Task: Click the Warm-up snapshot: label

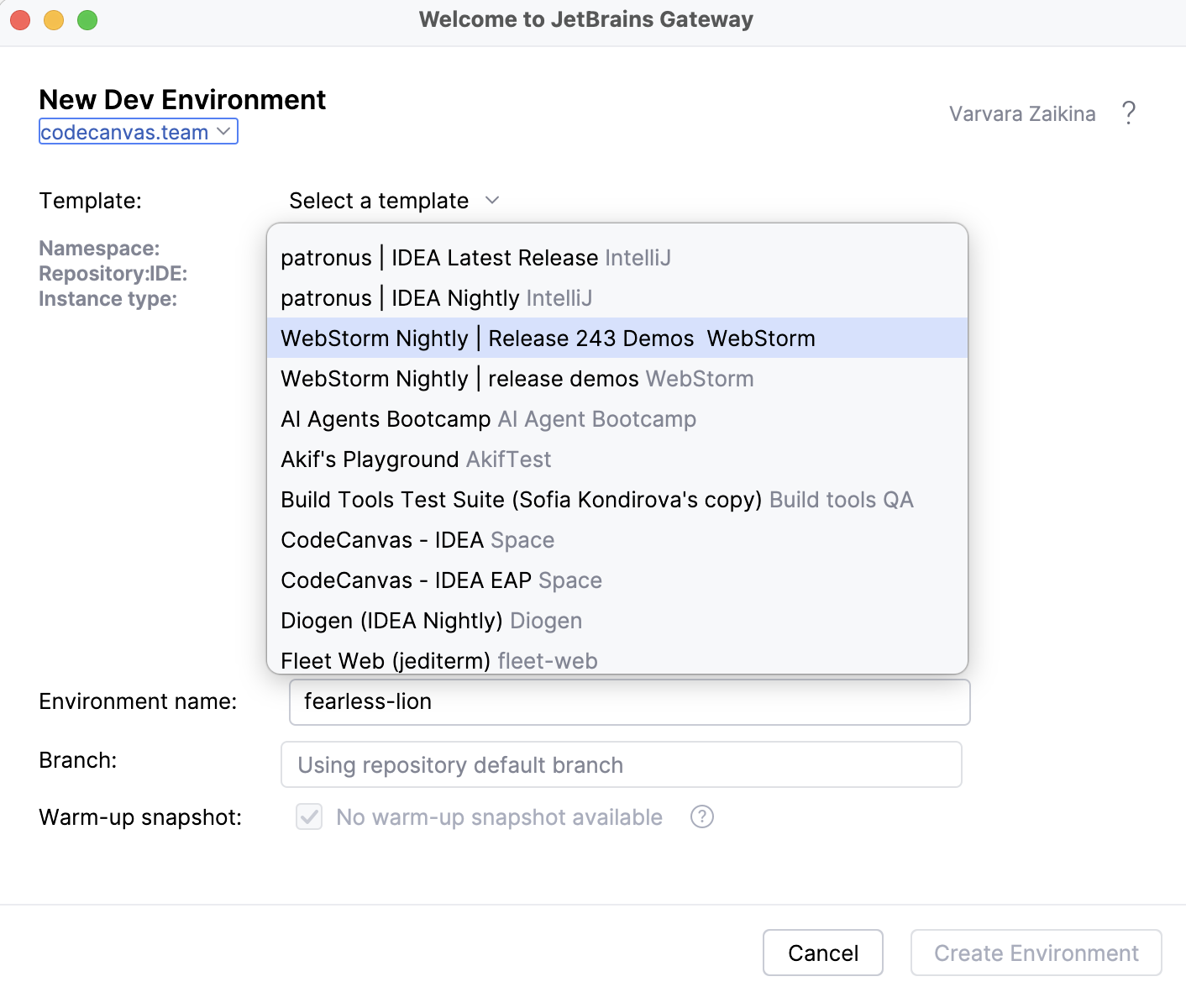Action: point(140,817)
